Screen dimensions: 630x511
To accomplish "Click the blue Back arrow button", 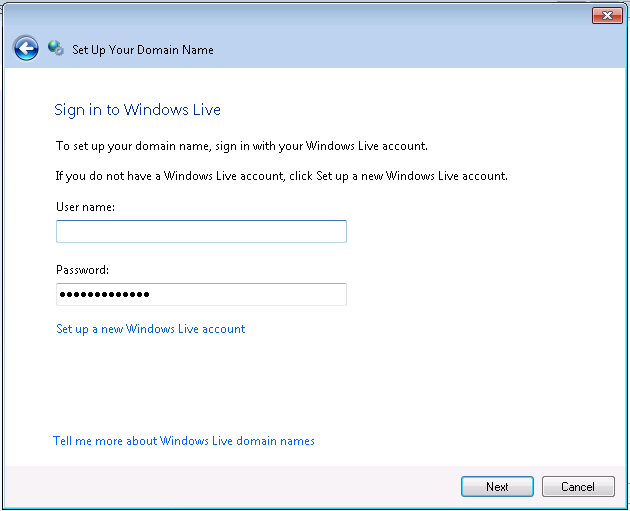I will pyautogui.click(x=26, y=48).
